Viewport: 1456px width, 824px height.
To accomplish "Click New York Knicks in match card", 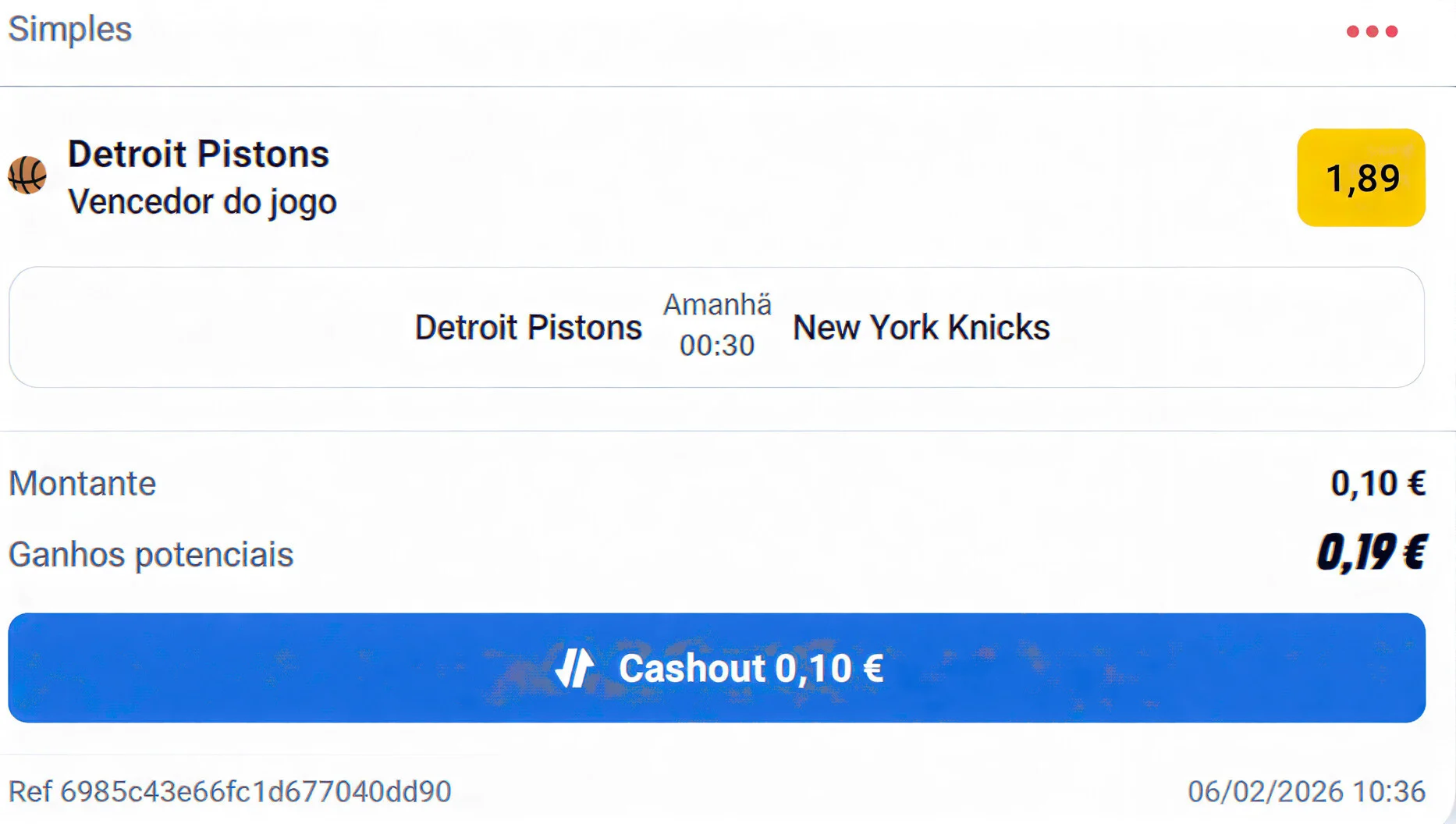I will click(x=921, y=328).
